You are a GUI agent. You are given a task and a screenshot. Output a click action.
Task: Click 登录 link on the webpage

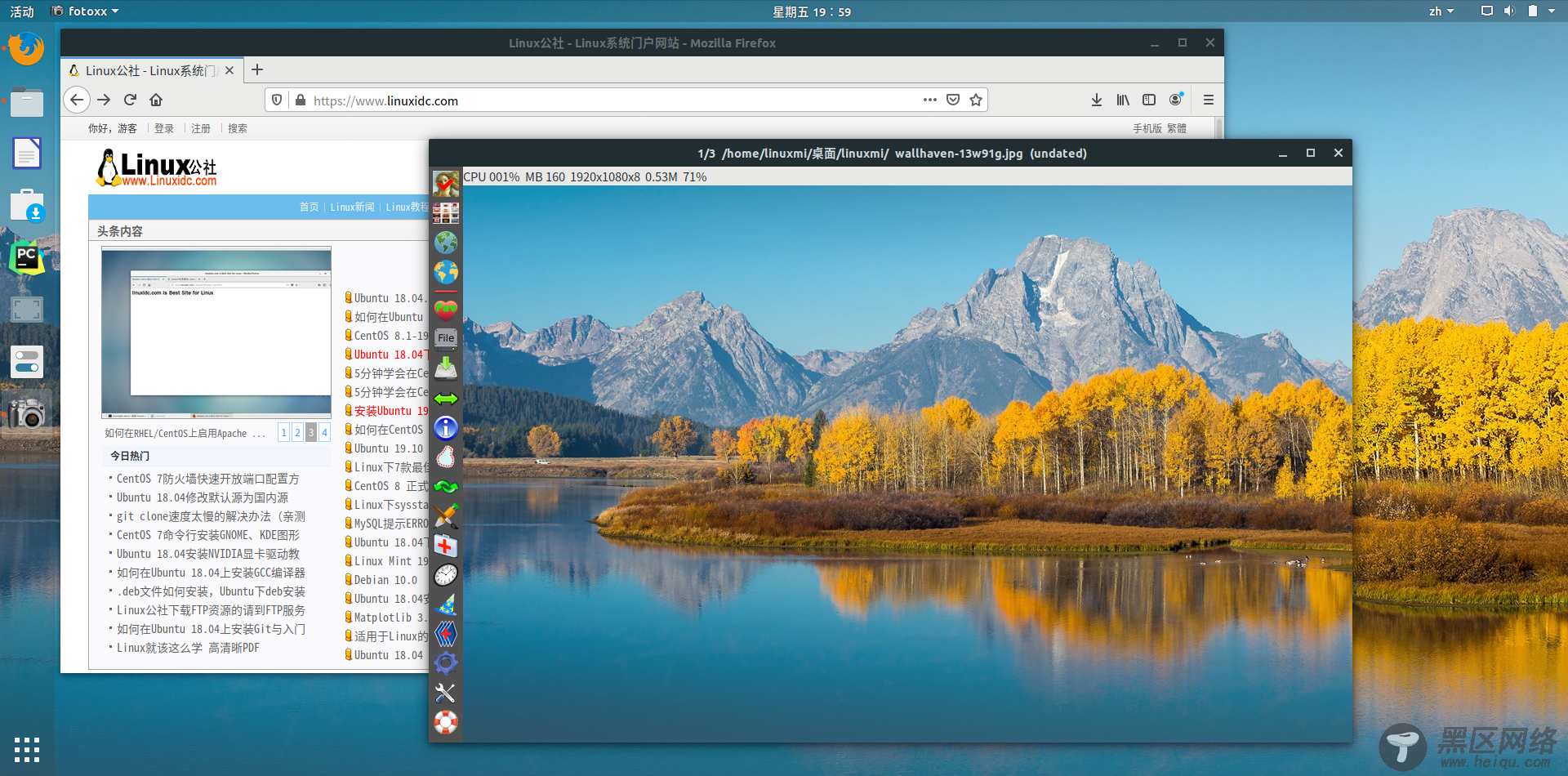tap(164, 128)
